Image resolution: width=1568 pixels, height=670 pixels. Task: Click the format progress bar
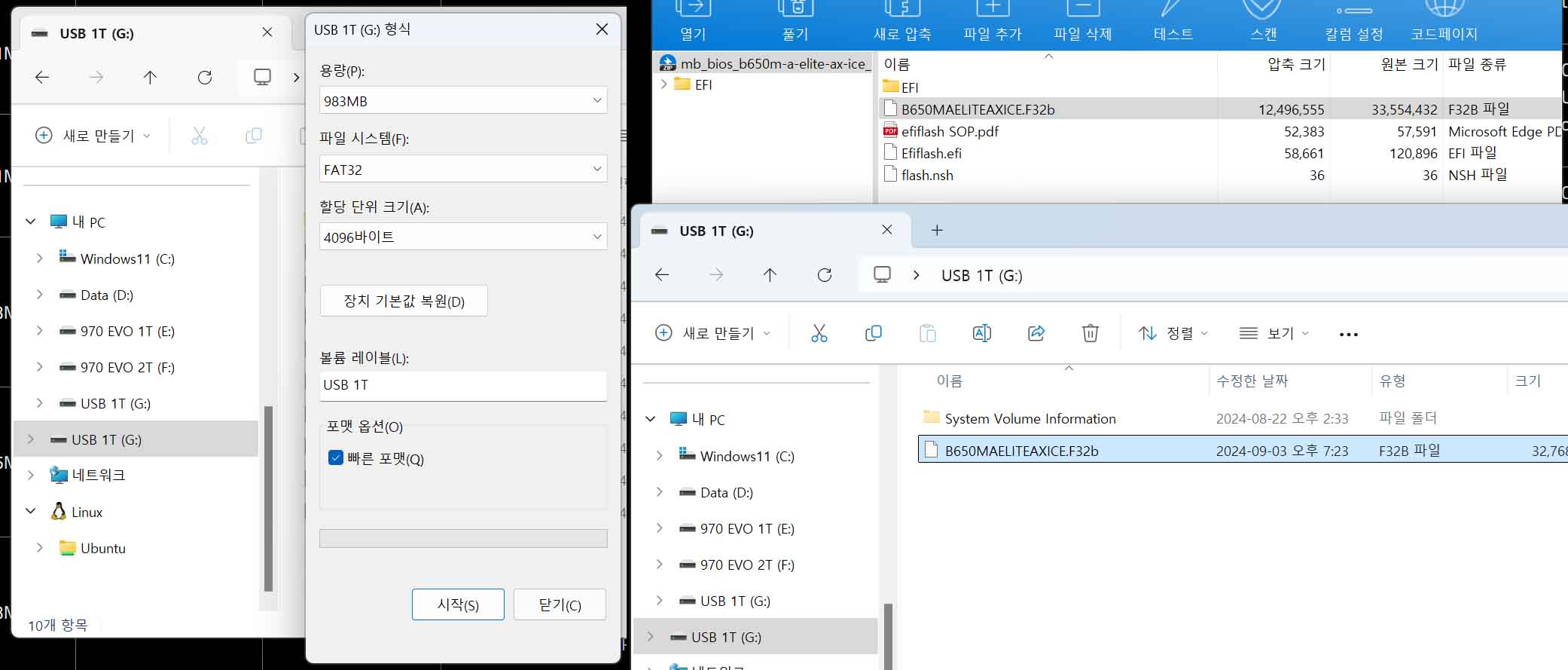[463, 538]
